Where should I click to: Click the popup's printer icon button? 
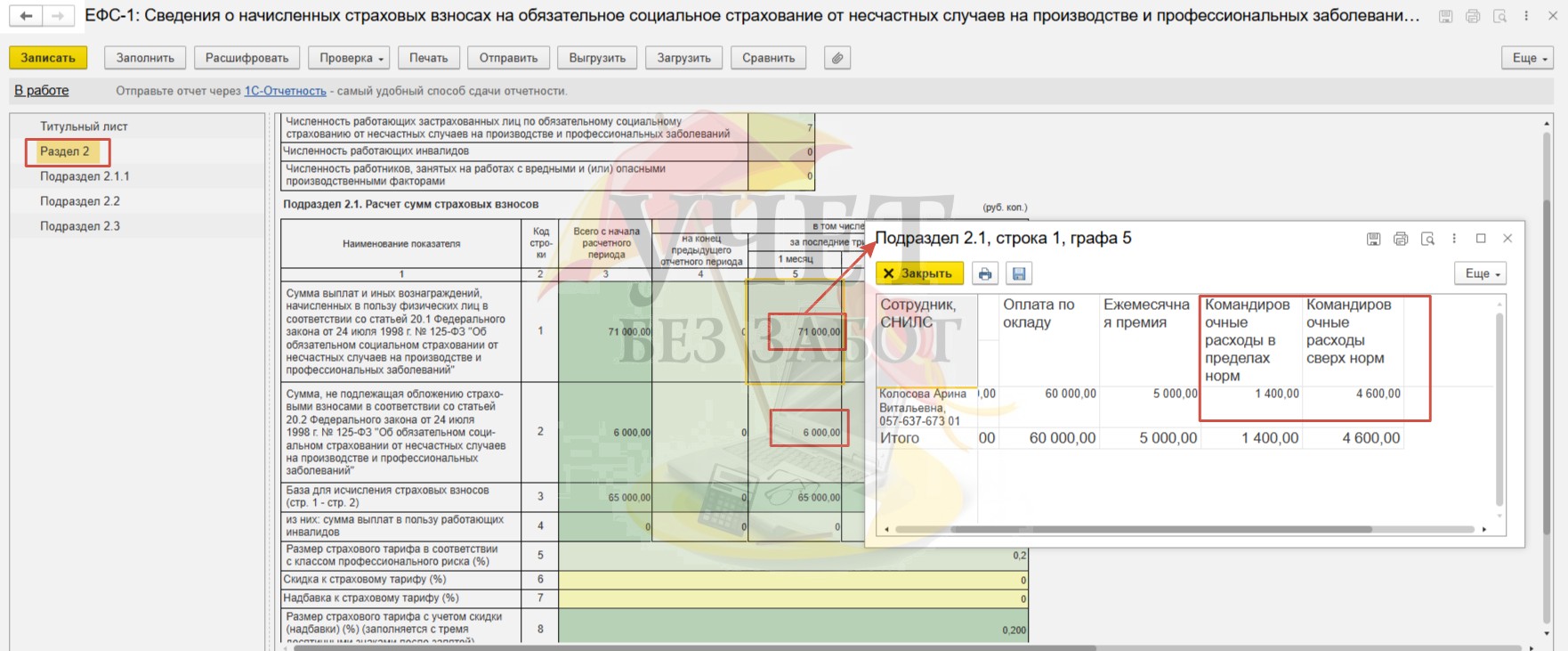(984, 273)
